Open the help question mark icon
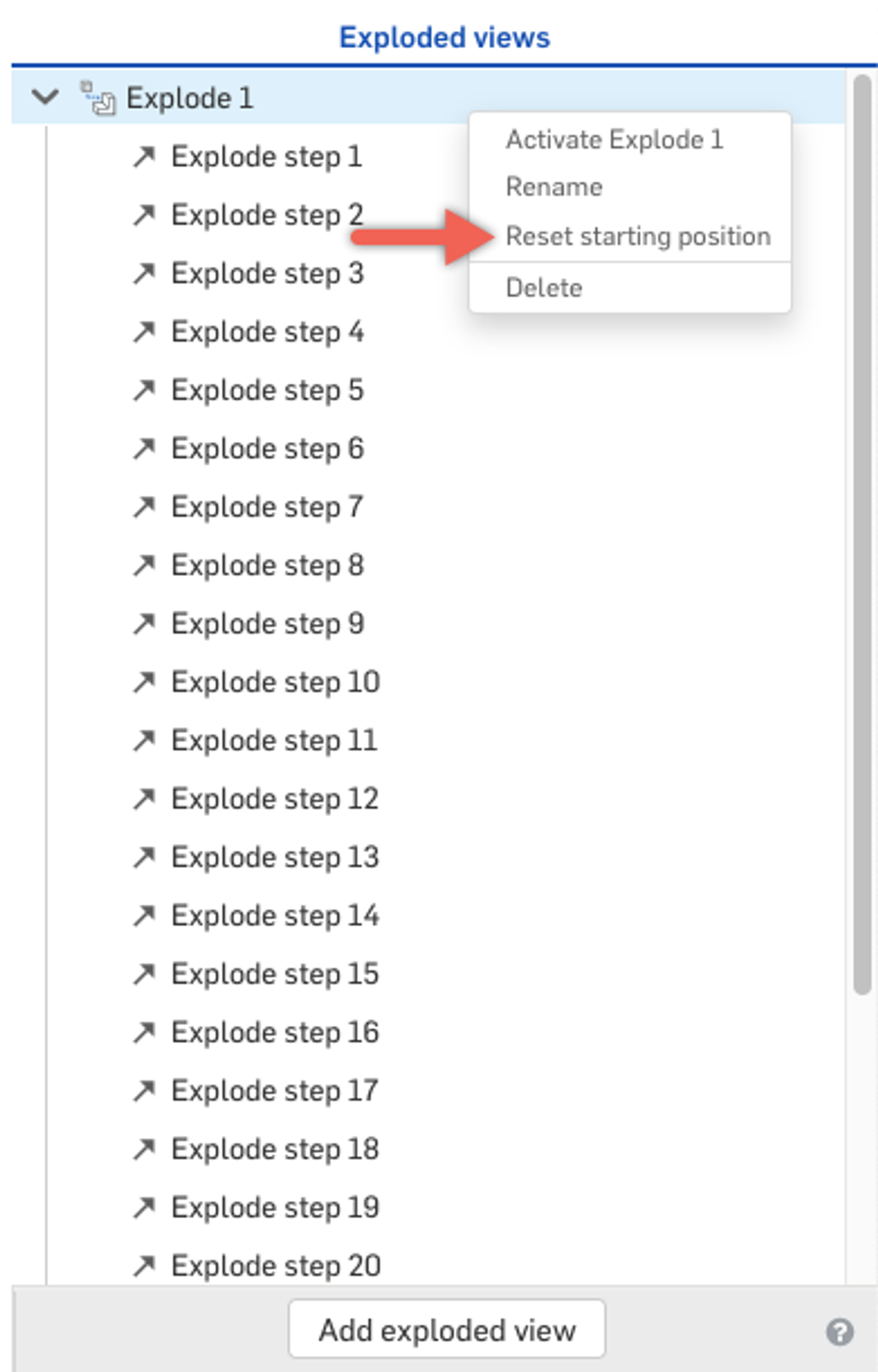 tap(838, 1330)
